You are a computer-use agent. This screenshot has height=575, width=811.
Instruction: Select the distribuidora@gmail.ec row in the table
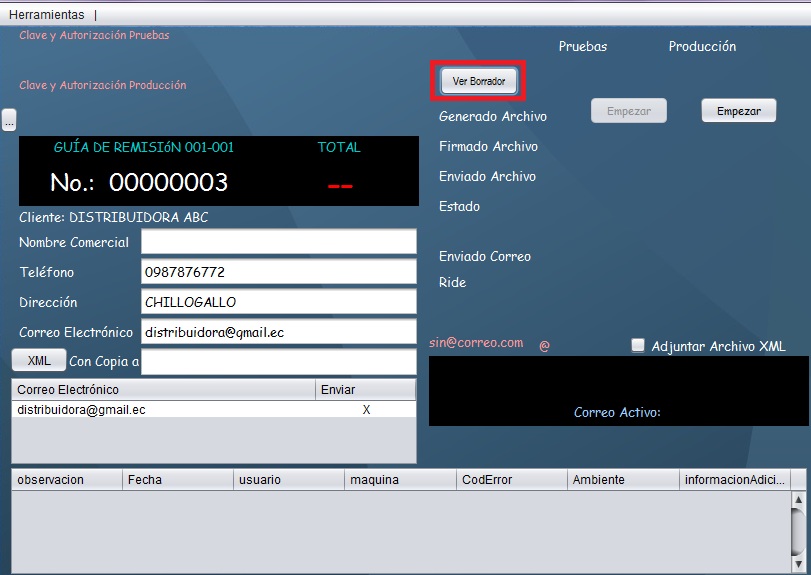(160, 410)
